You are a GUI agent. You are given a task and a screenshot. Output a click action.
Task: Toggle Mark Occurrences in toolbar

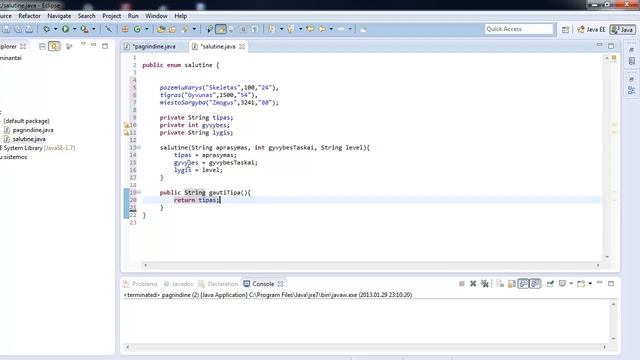221,29
